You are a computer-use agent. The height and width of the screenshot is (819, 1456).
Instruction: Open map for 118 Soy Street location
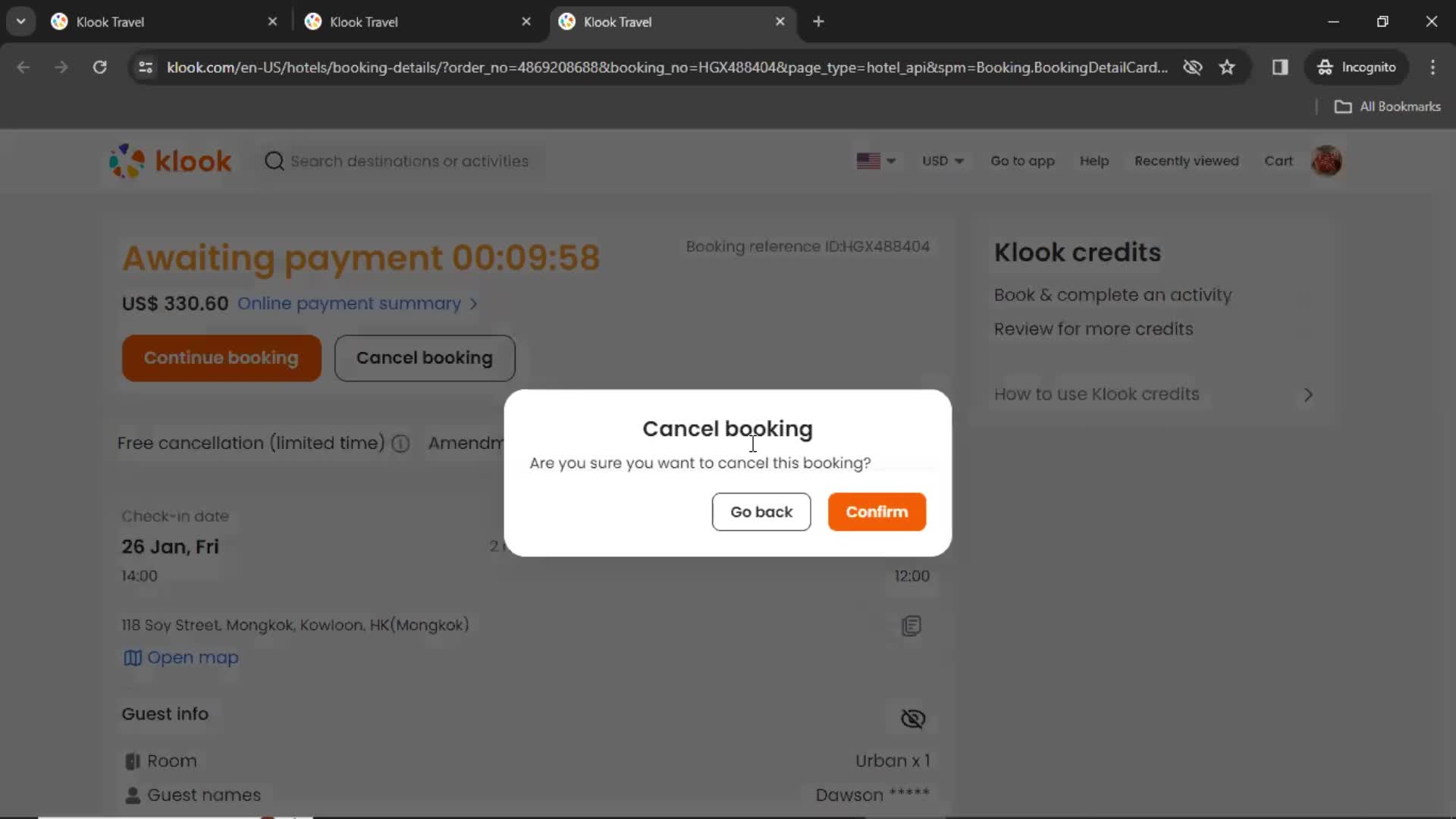pos(181,657)
